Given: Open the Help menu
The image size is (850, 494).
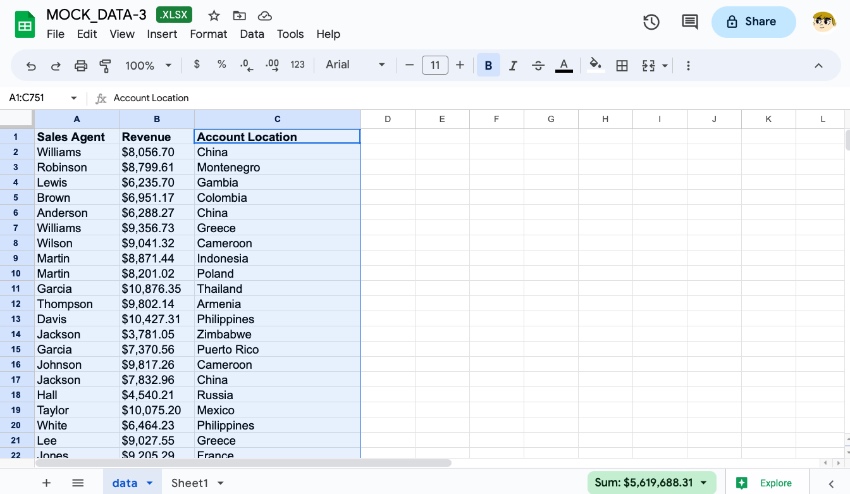Looking at the screenshot, I should [328, 34].
